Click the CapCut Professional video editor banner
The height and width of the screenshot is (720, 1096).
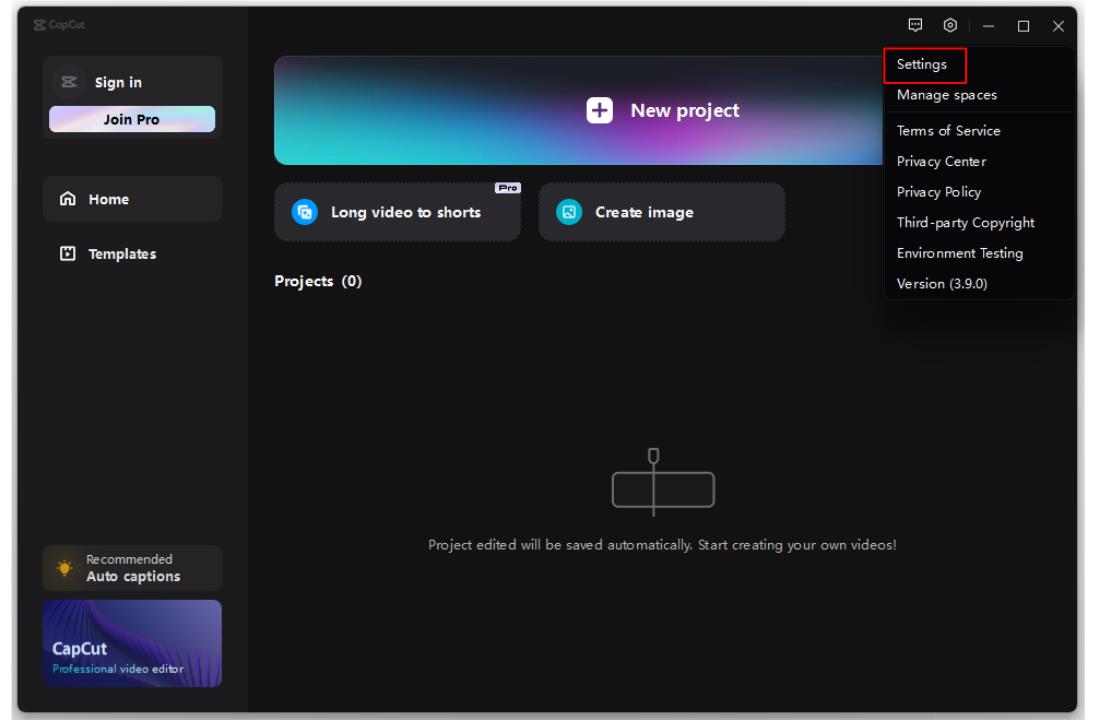[132, 643]
